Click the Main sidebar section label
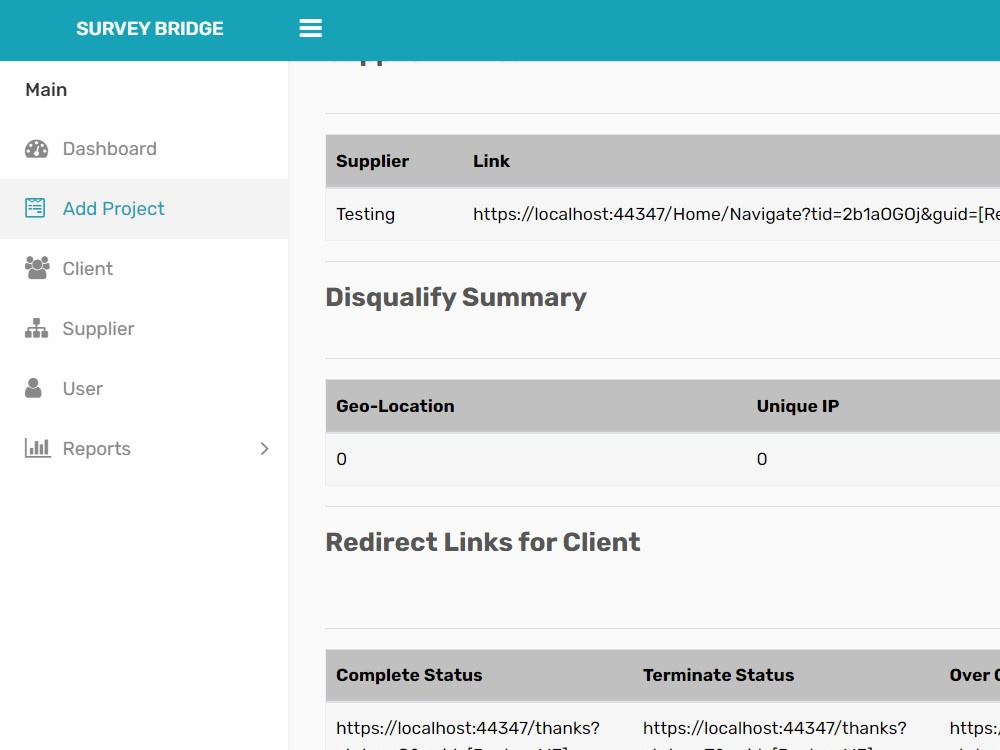This screenshot has width=1000, height=750. tap(46, 89)
